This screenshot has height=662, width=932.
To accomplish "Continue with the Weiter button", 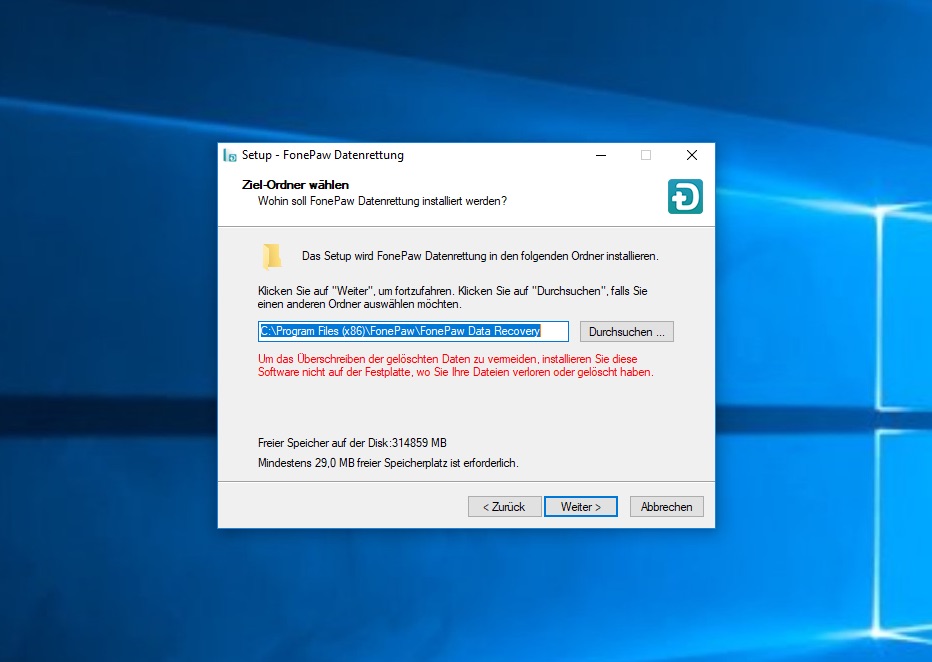I will (581, 507).
